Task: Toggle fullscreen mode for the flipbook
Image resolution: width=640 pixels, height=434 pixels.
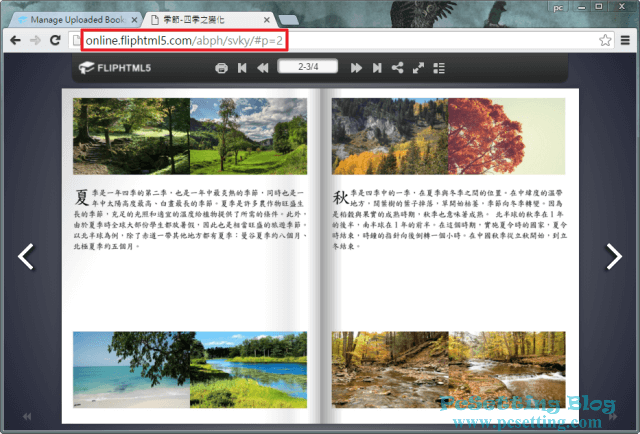Action: [418, 68]
